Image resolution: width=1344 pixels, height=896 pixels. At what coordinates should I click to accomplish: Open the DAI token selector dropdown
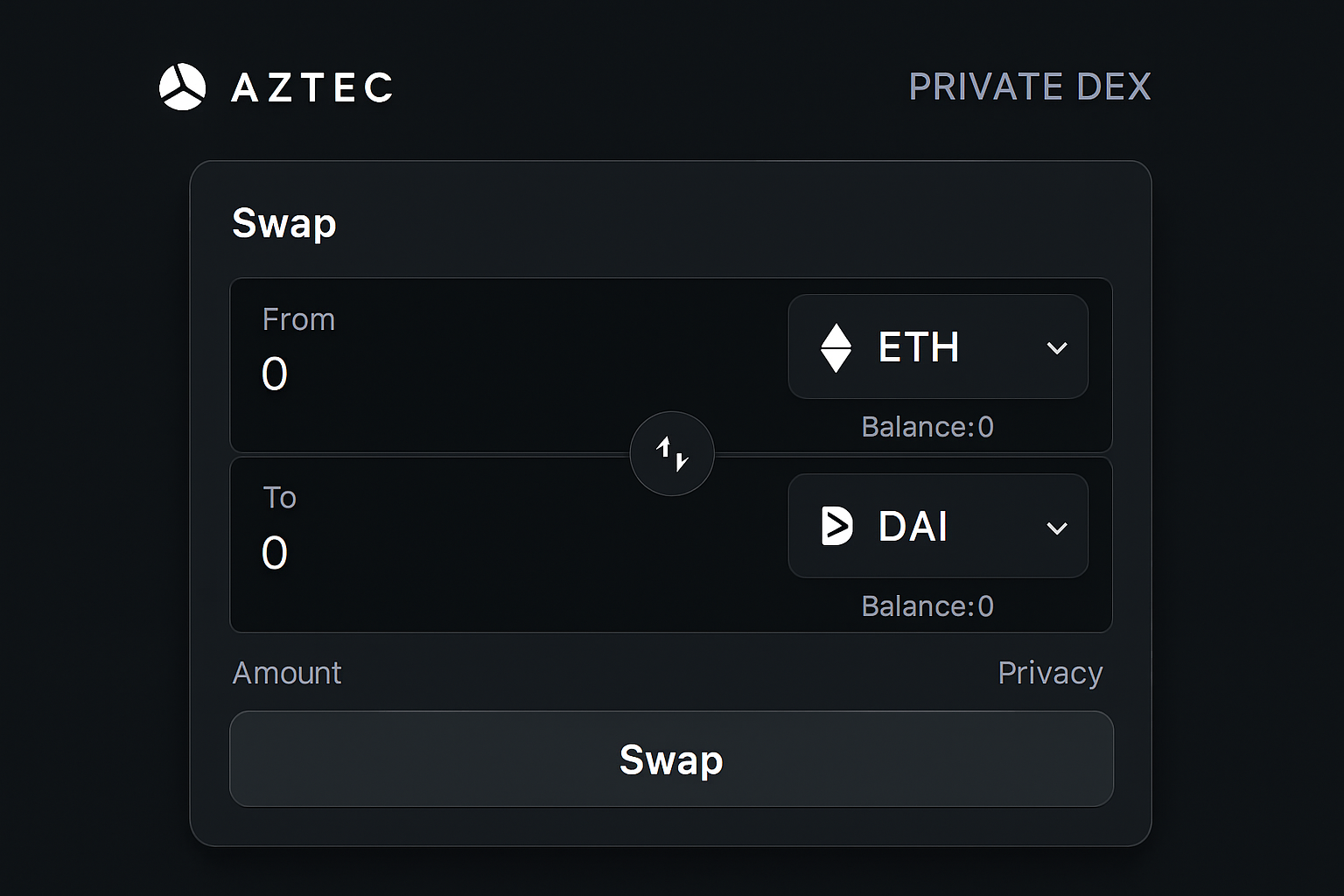tap(1056, 528)
